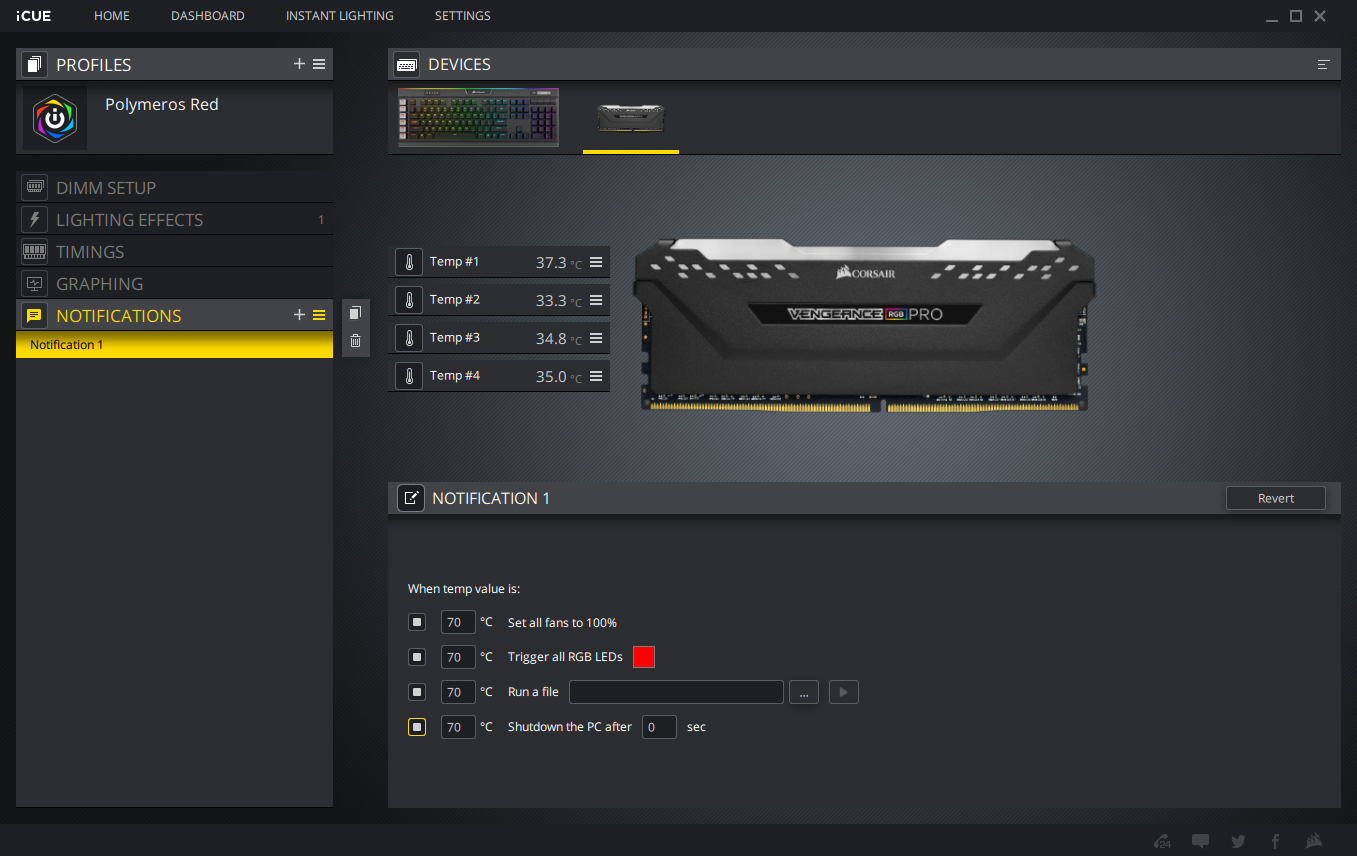Click the Twitter icon in footer
Screen dimensions: 1357x856
[x=1238, y=841]
